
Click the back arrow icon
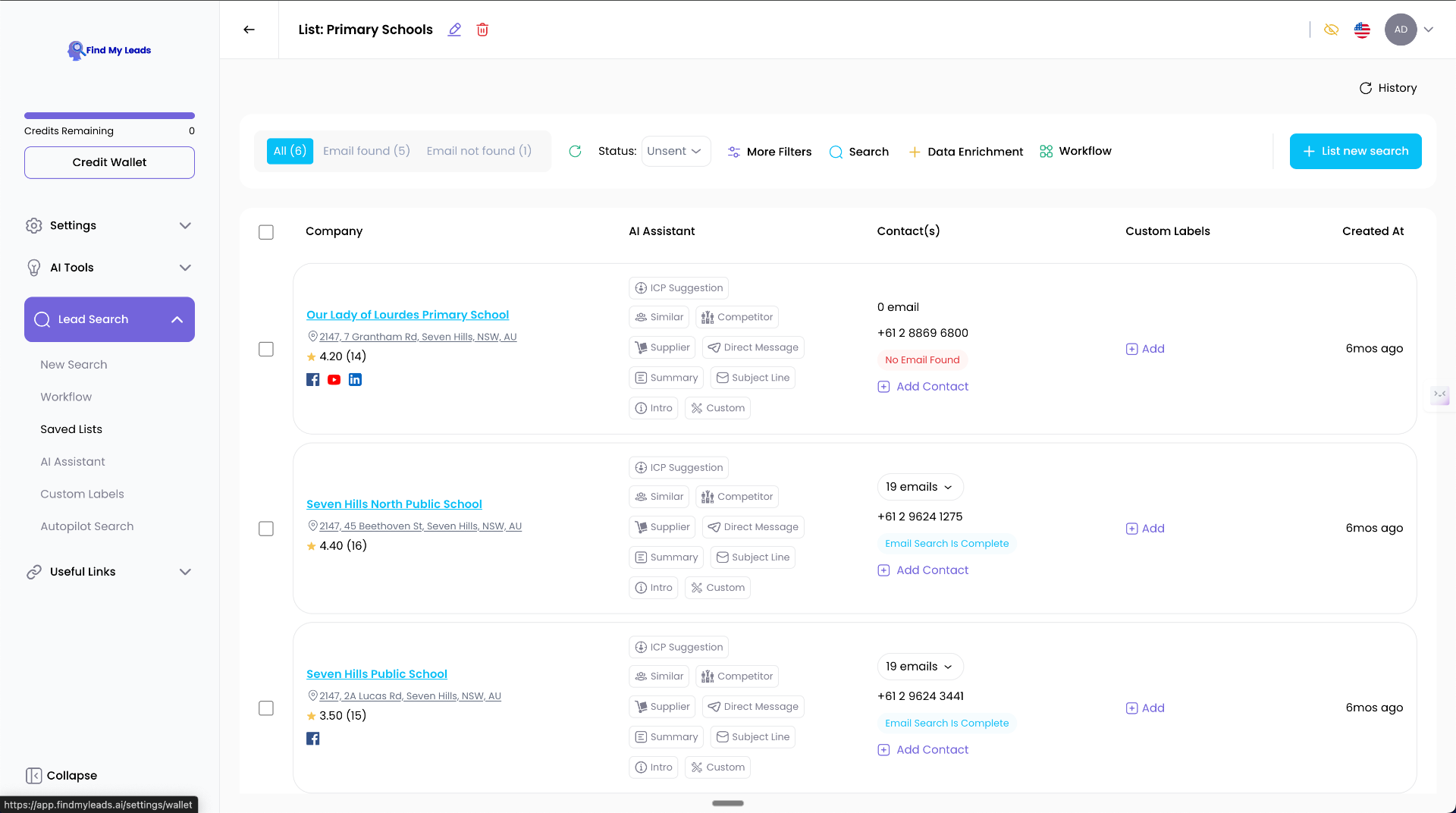pyautogui.click(x=249, y=30)
